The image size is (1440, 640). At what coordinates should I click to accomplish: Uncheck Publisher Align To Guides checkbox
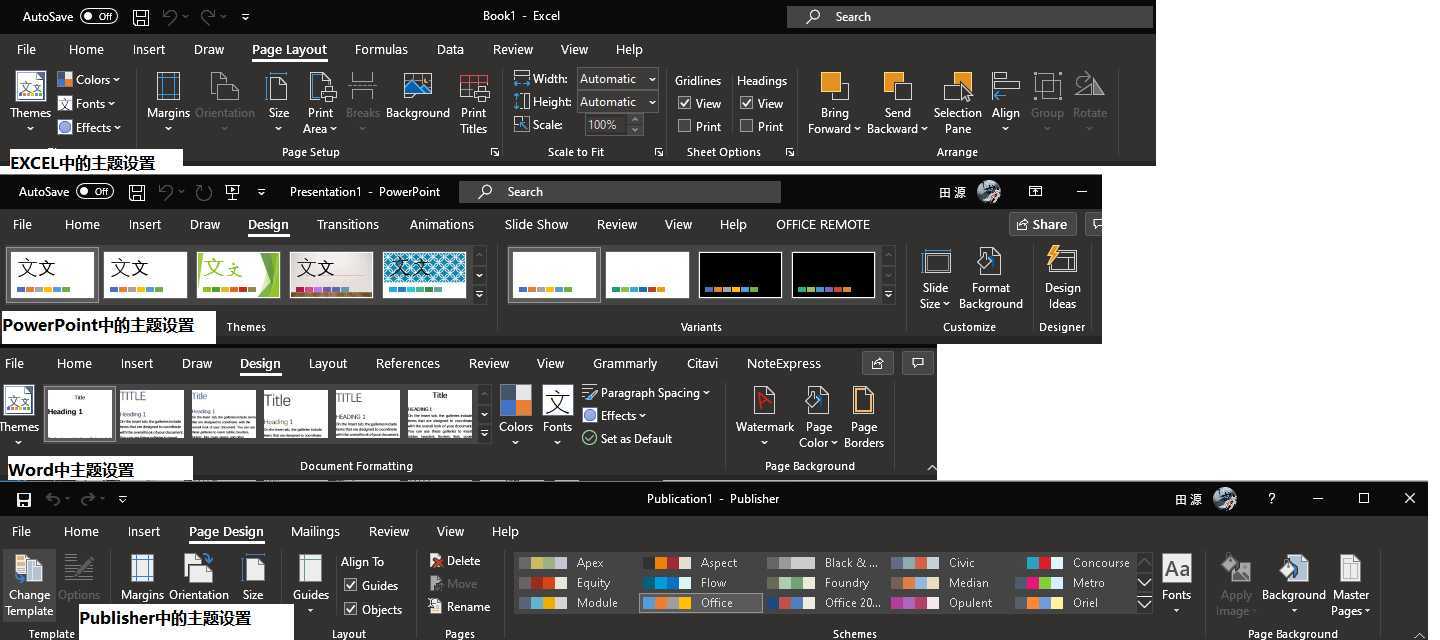351,585
